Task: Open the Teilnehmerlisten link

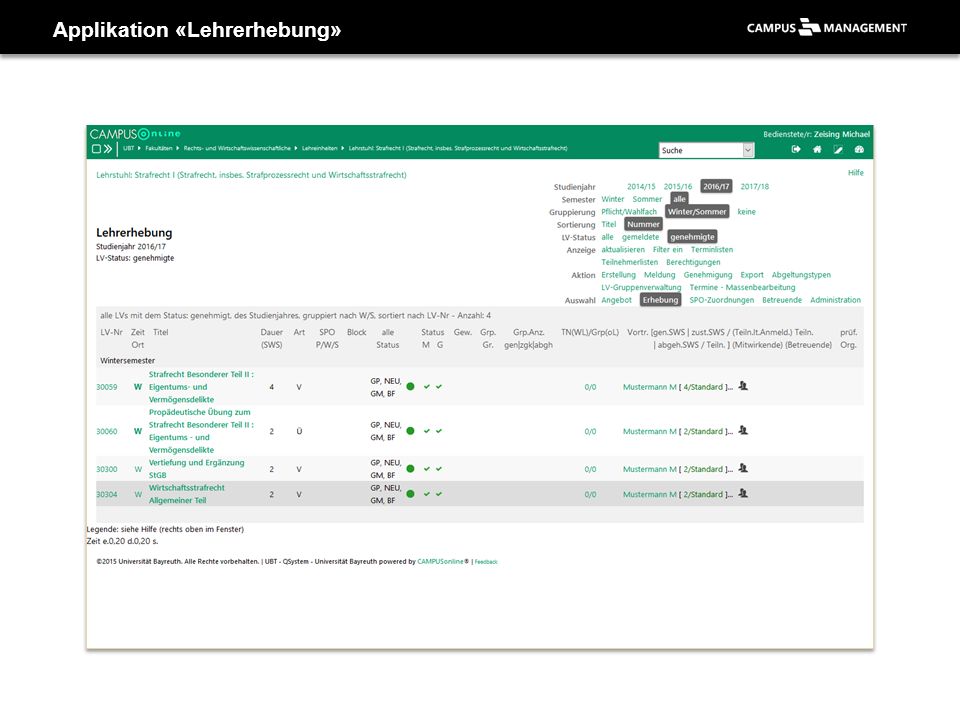Action: coord(629,262)
